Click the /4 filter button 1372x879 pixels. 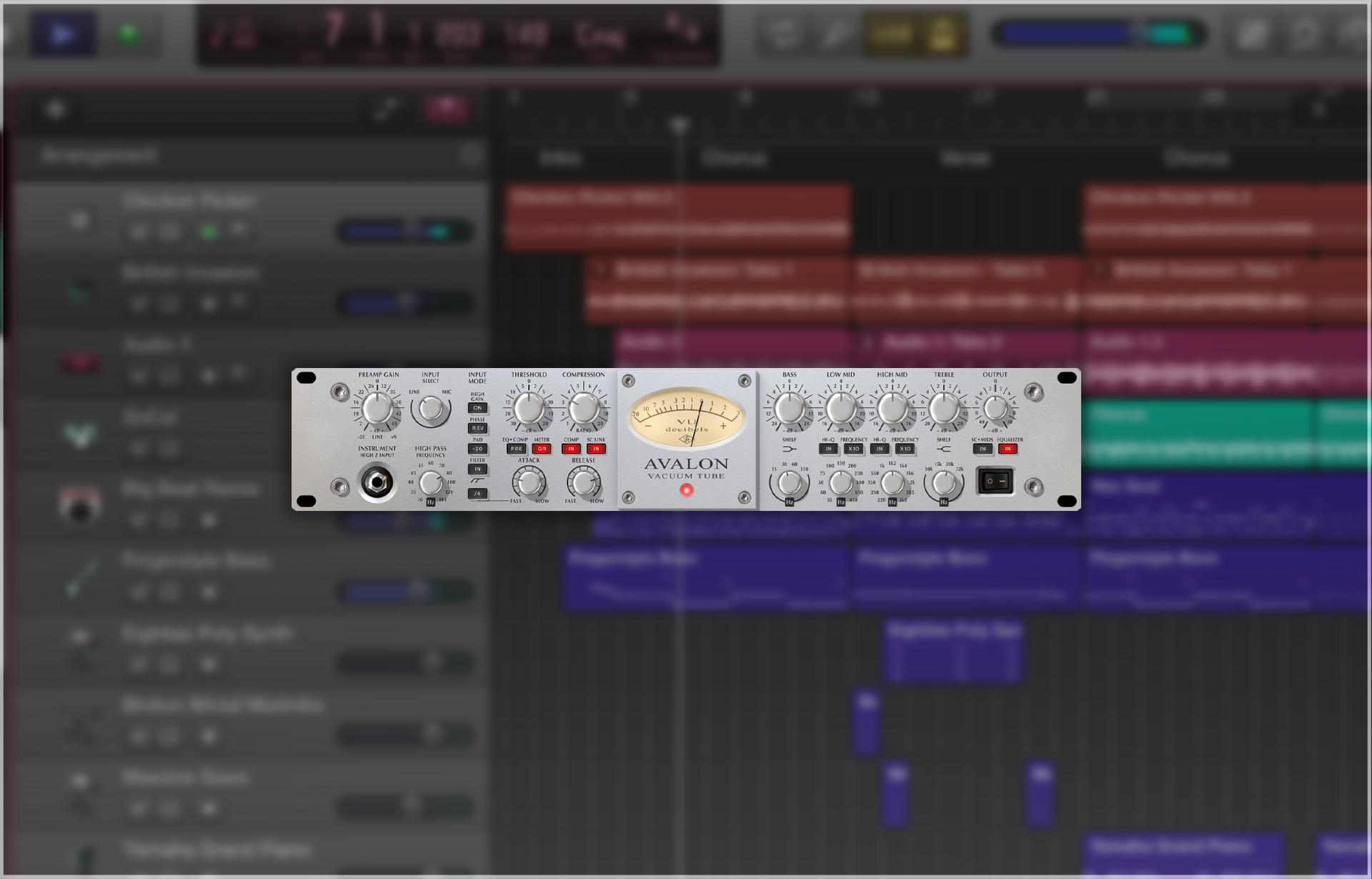click(x=477, y=493)
